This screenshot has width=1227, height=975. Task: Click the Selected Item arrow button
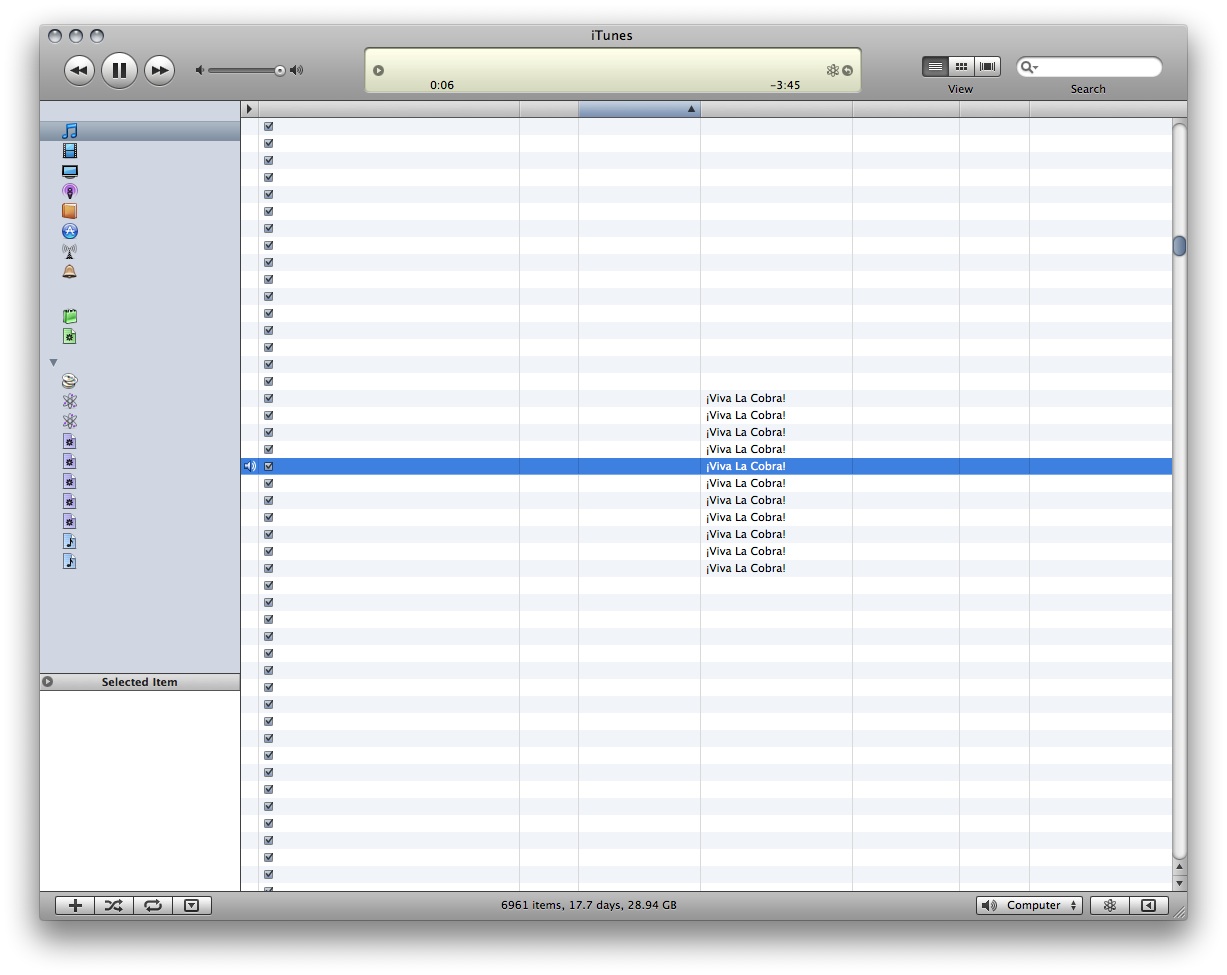[x=47, y=682]
